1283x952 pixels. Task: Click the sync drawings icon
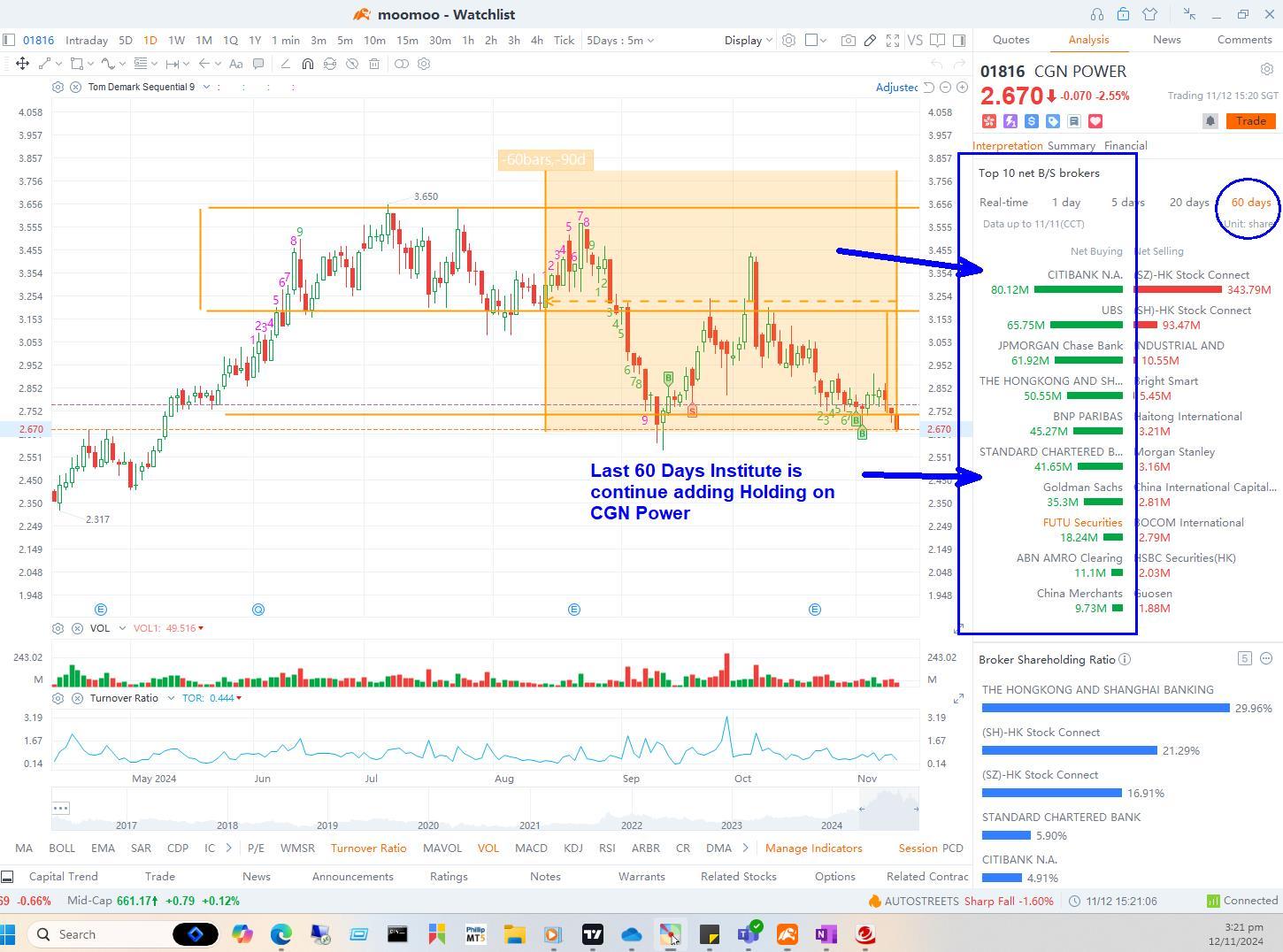pyautogui.click(x=330, y=64)
